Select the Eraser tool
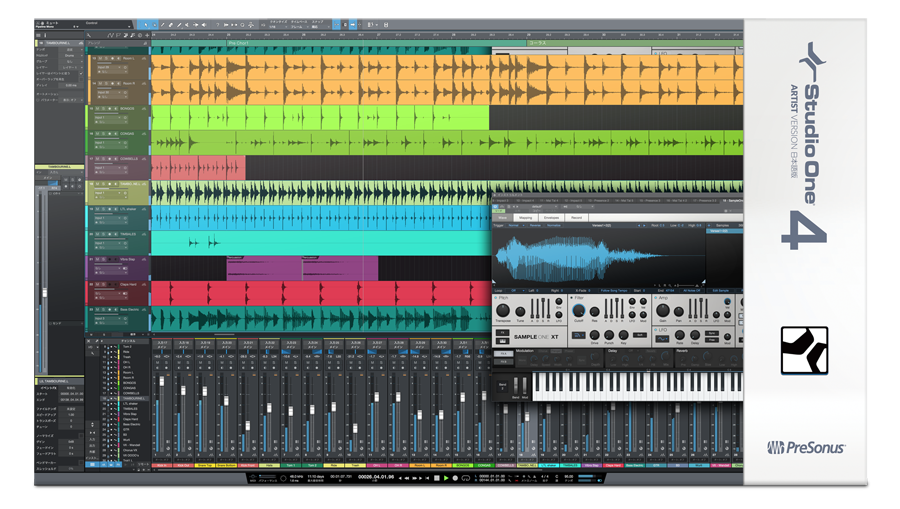 170,25
